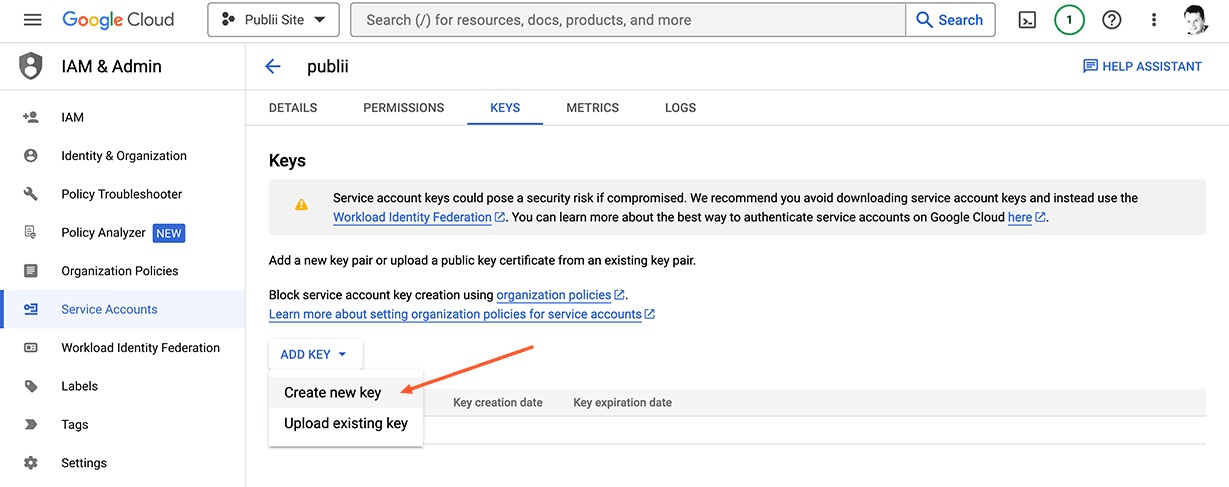Open the three-dot more options menu
The width and height of the screenshot is (1229, 487).
[1154, 20]
